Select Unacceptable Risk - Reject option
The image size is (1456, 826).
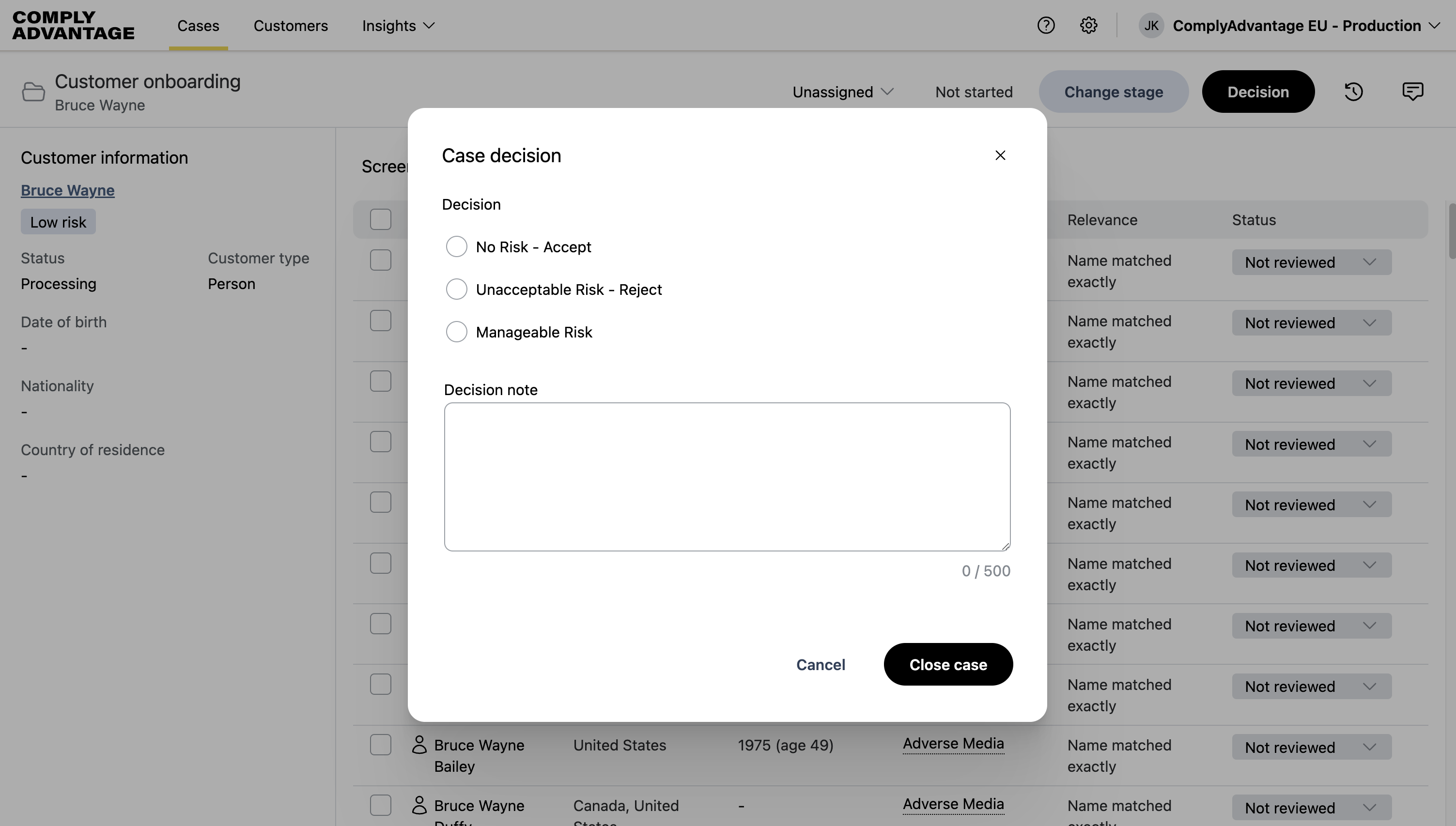click(x=456, y=290)
